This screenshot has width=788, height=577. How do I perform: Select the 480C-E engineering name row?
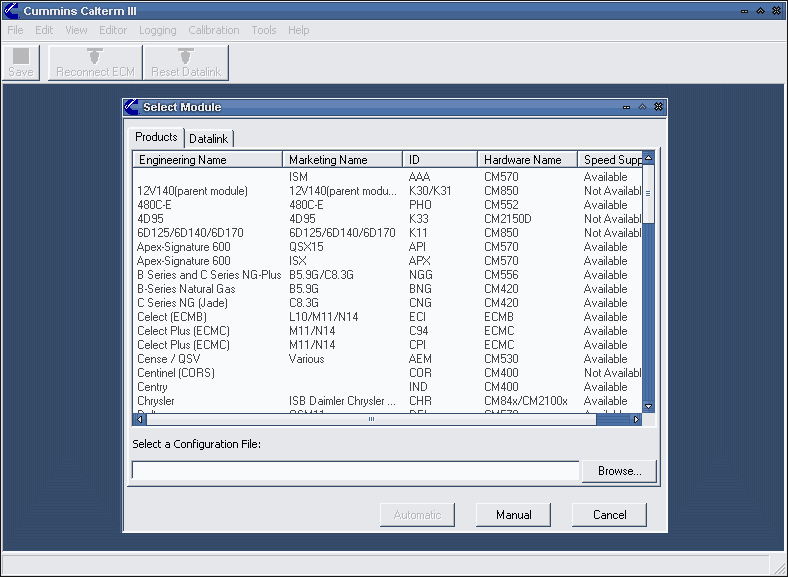[x=387, y=205]
